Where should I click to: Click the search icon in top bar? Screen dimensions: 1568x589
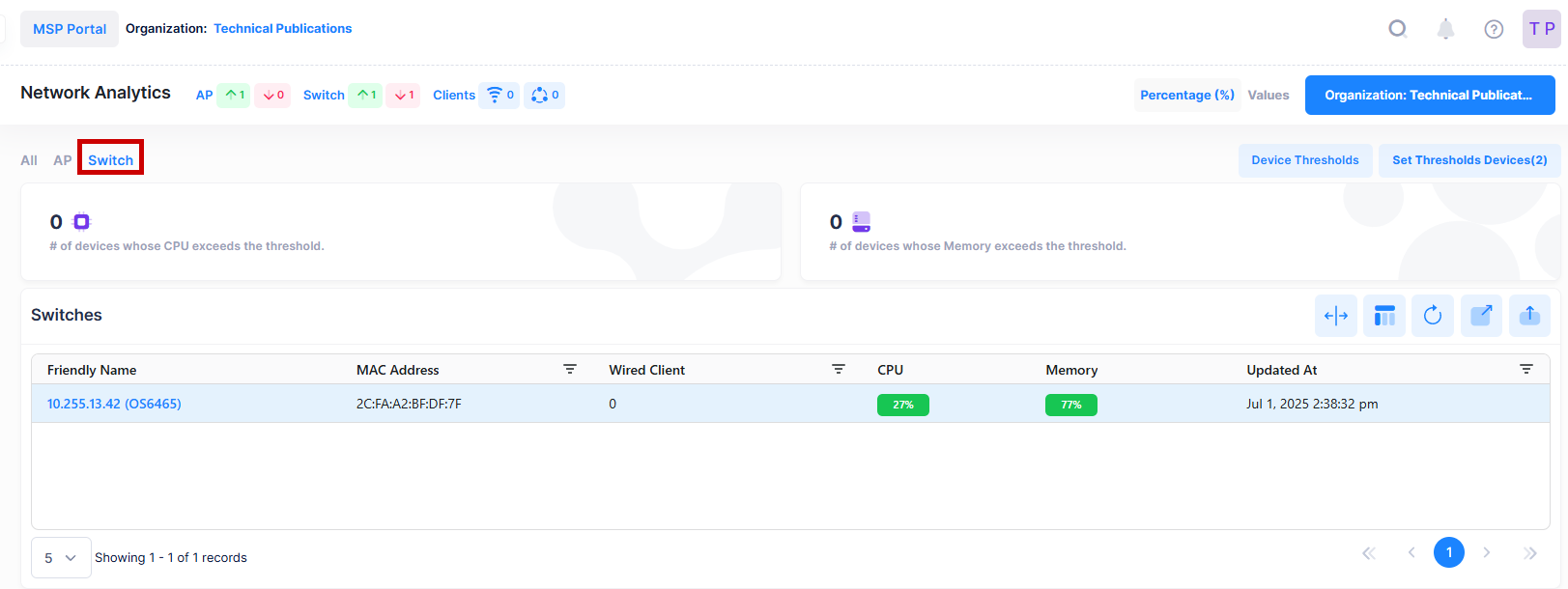[1397, 29]
